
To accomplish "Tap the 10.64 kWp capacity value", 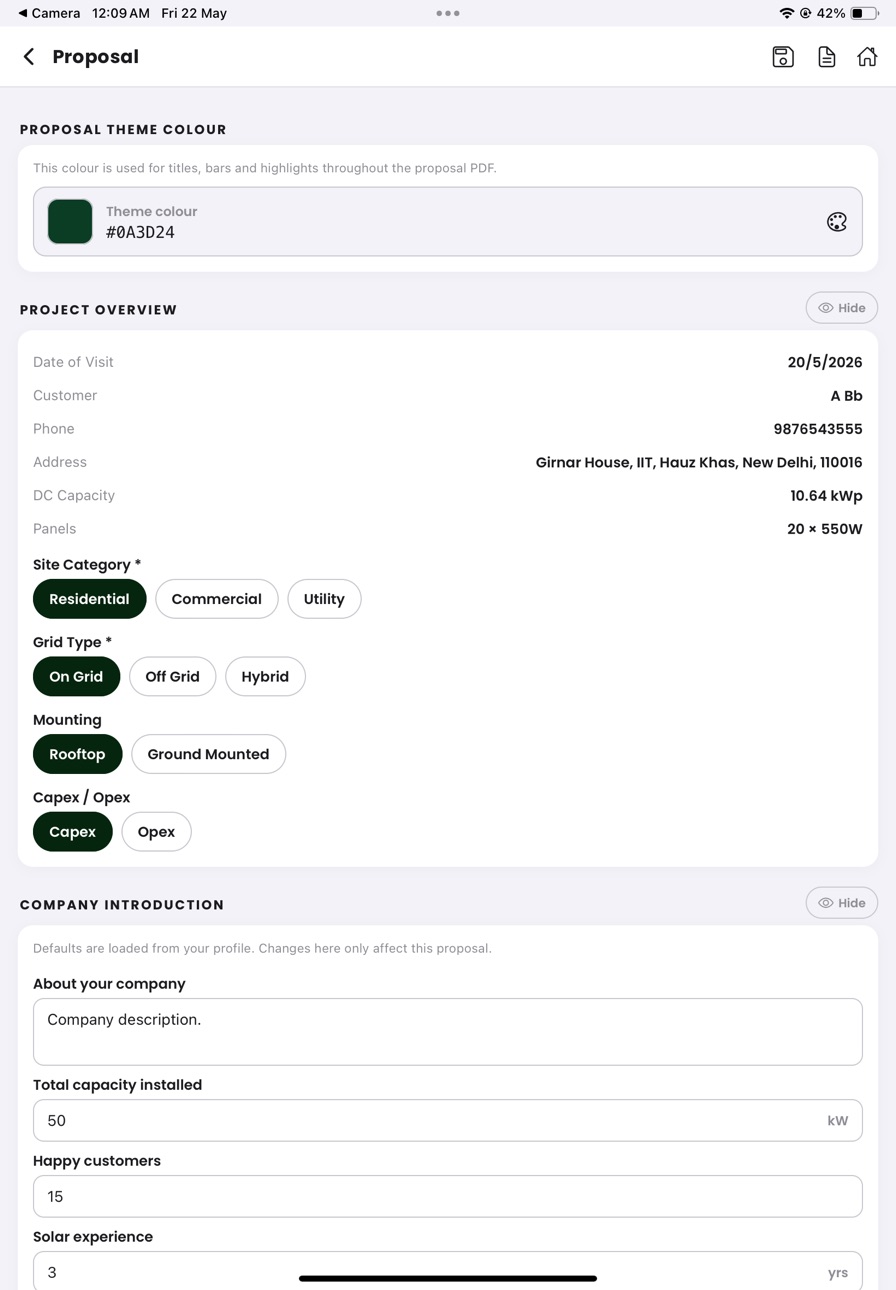I will click(x=826, y=496).
